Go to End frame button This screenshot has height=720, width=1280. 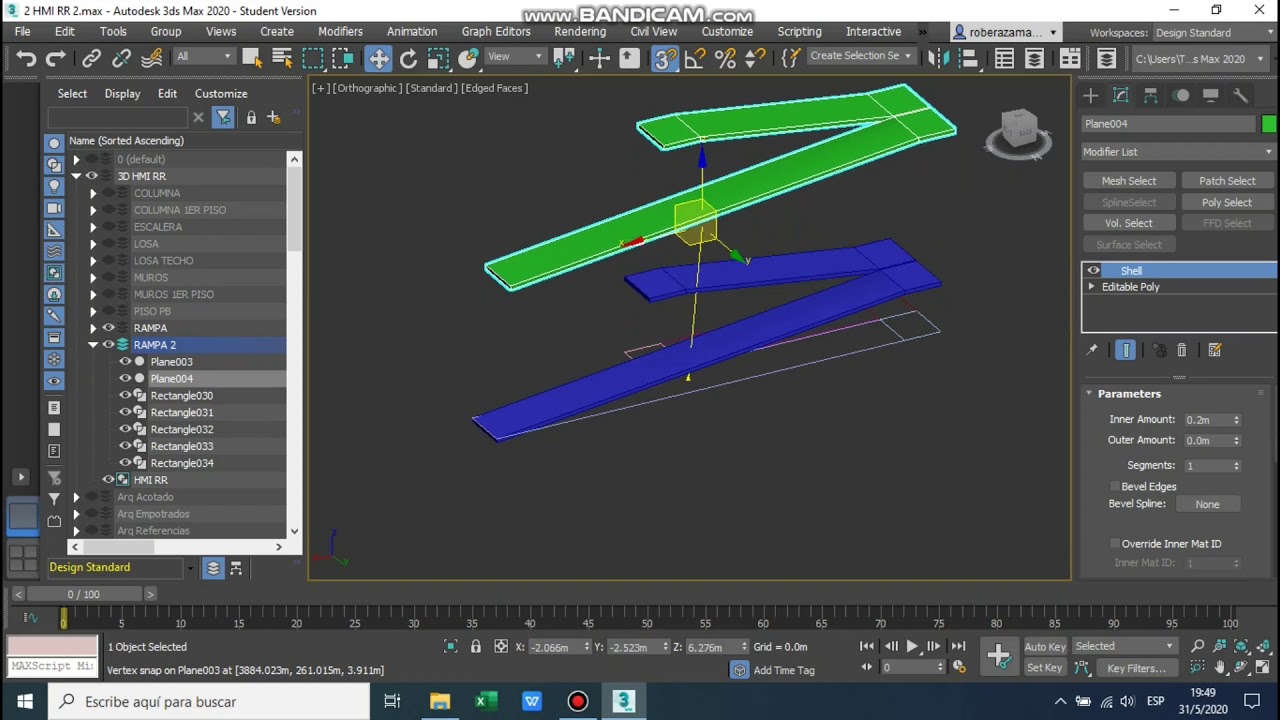(958, 647)
